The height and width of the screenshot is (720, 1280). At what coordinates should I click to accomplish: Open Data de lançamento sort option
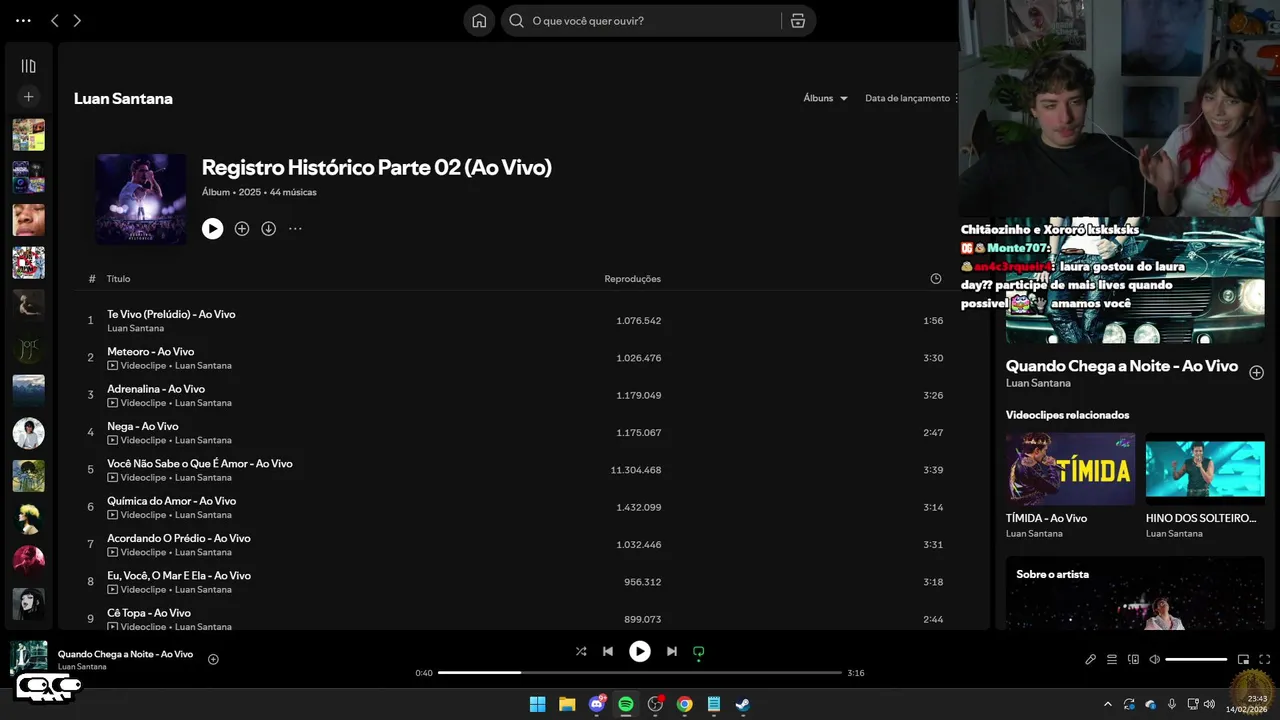click(x=908, y=98)
